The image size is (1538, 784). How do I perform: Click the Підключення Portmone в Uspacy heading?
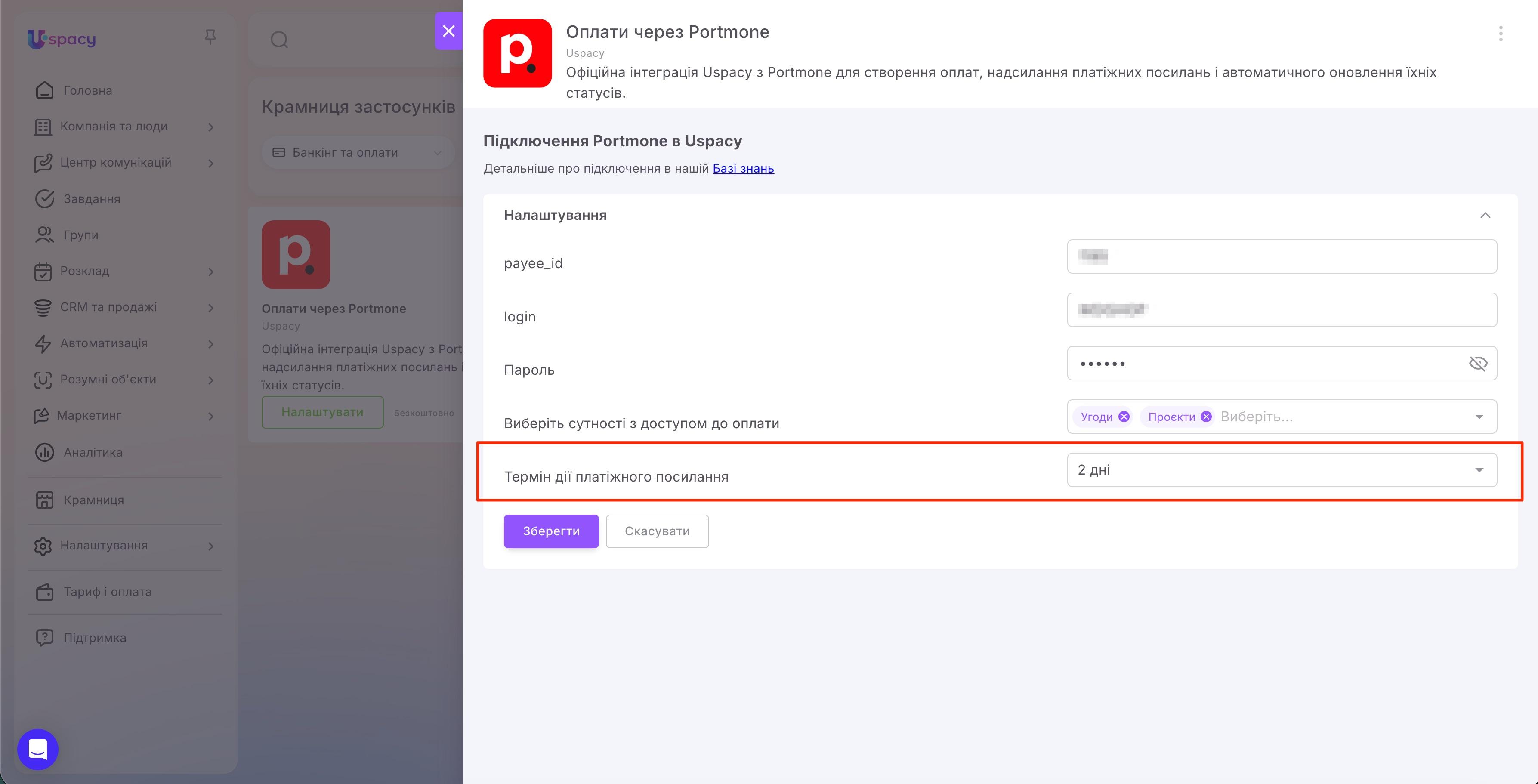point(612,141)
